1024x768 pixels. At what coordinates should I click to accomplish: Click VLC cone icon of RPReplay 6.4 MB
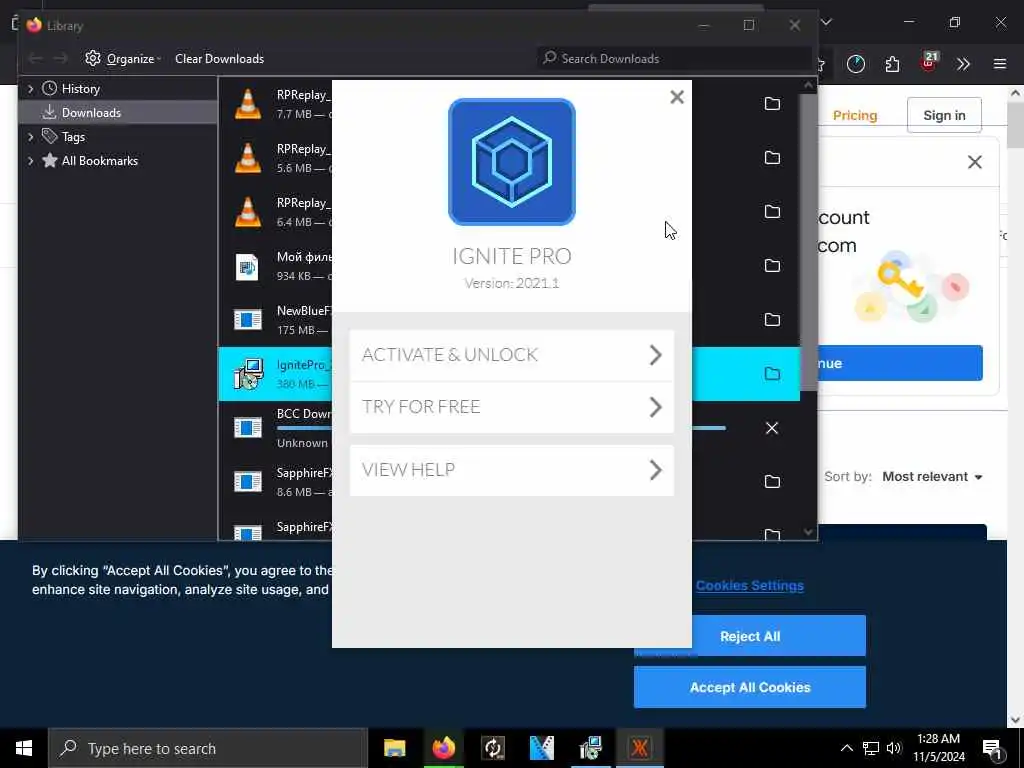[248, 212]
